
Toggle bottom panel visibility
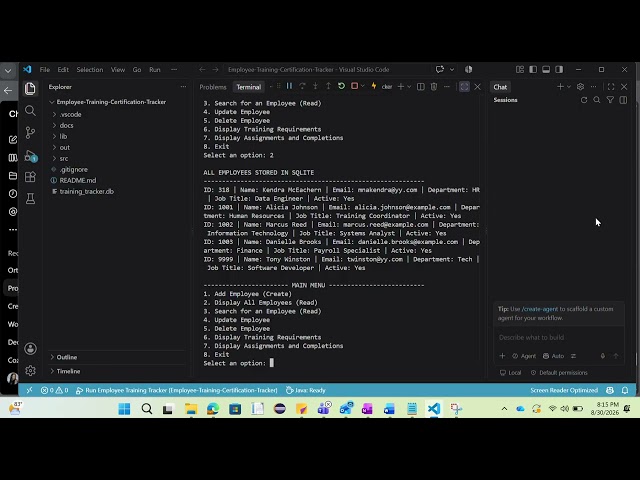(x=546, y=69)
